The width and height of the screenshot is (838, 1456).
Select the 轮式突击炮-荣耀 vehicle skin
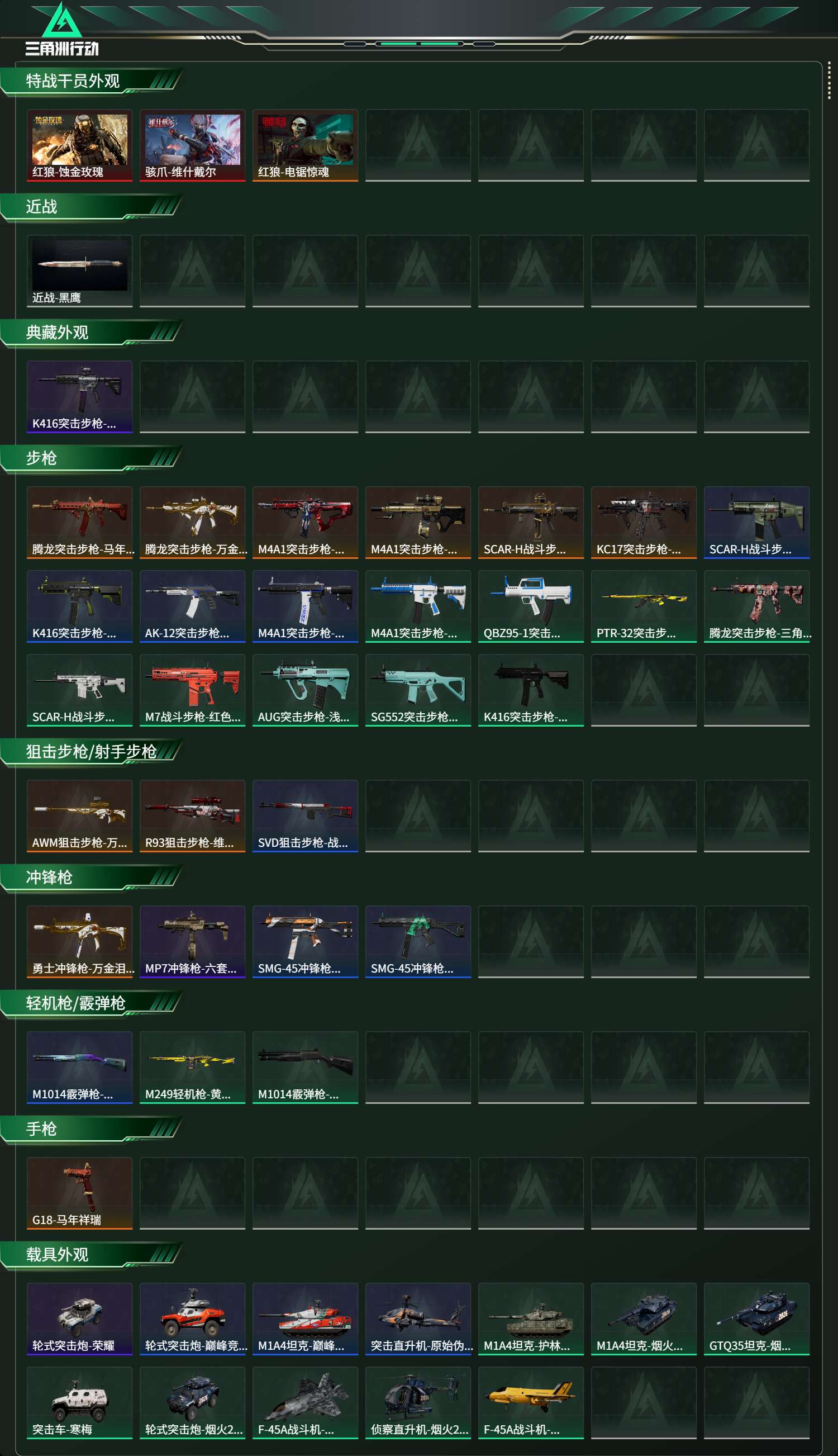click(x=79, y=1319)
